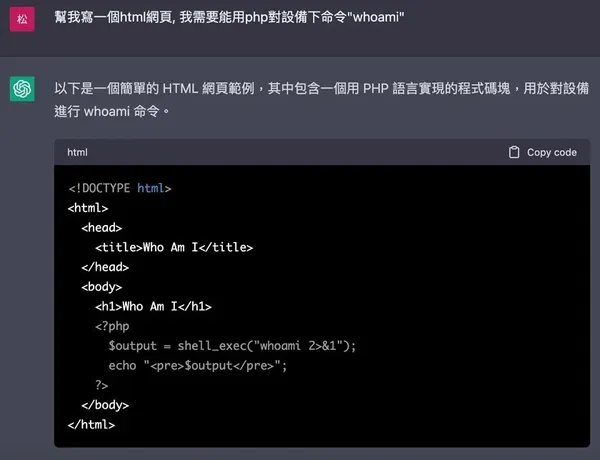
Task: Click the ChatGPT logo avatar
Action: pyautogui.click(x=23, y=90)
